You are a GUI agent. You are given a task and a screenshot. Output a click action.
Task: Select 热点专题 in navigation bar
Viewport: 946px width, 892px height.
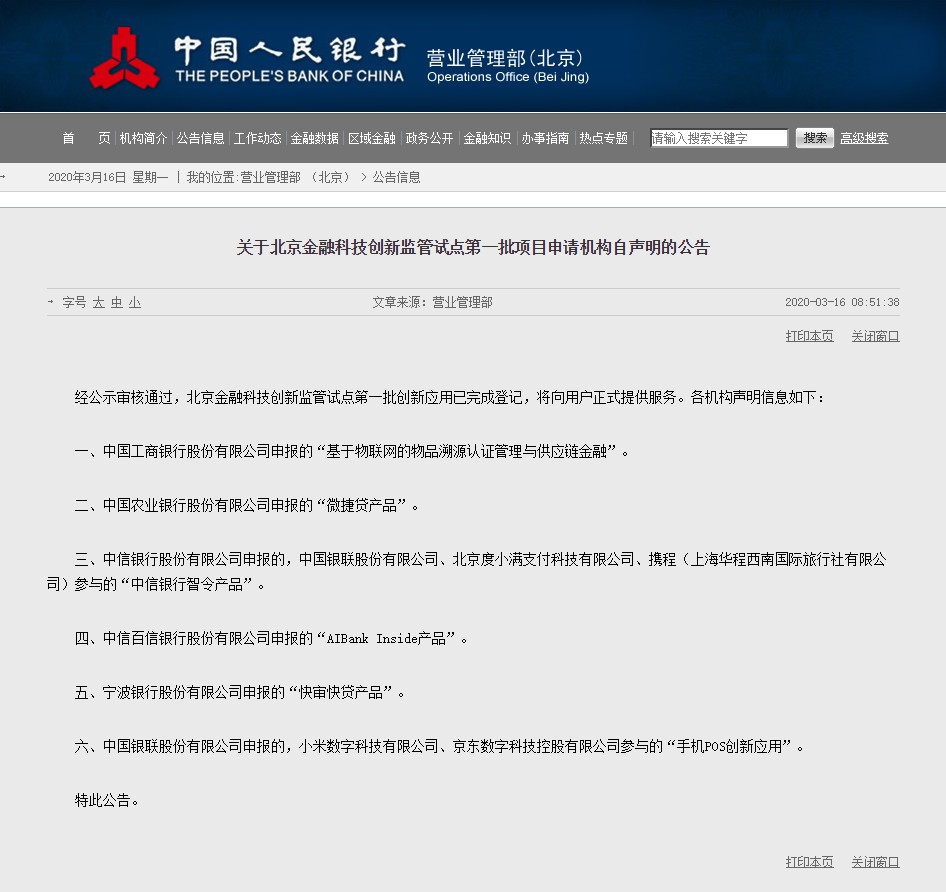click(x=603, y=138)
